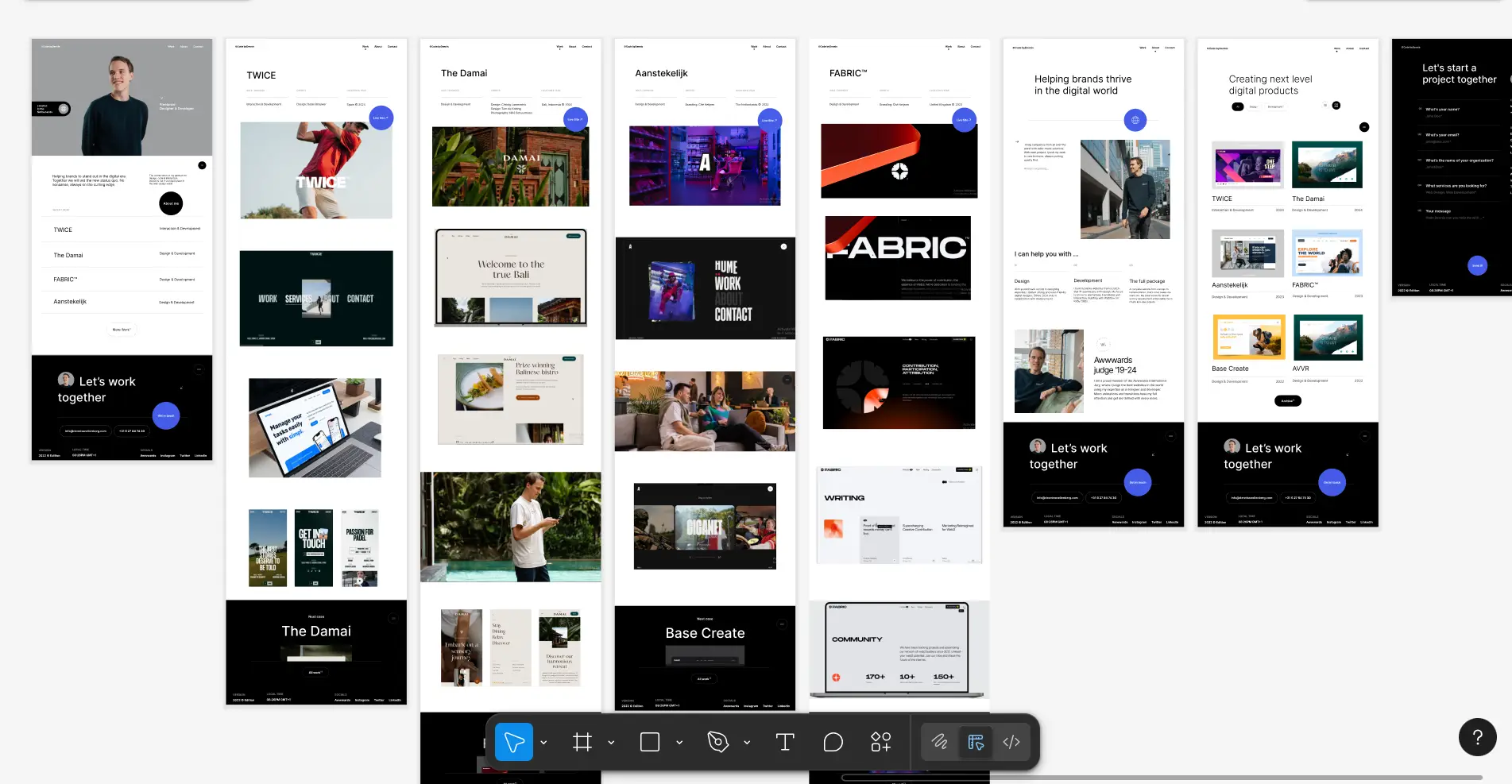Click the horizontal canvas scrollbar
The image size is (1512, 784).
point(1162,778)
